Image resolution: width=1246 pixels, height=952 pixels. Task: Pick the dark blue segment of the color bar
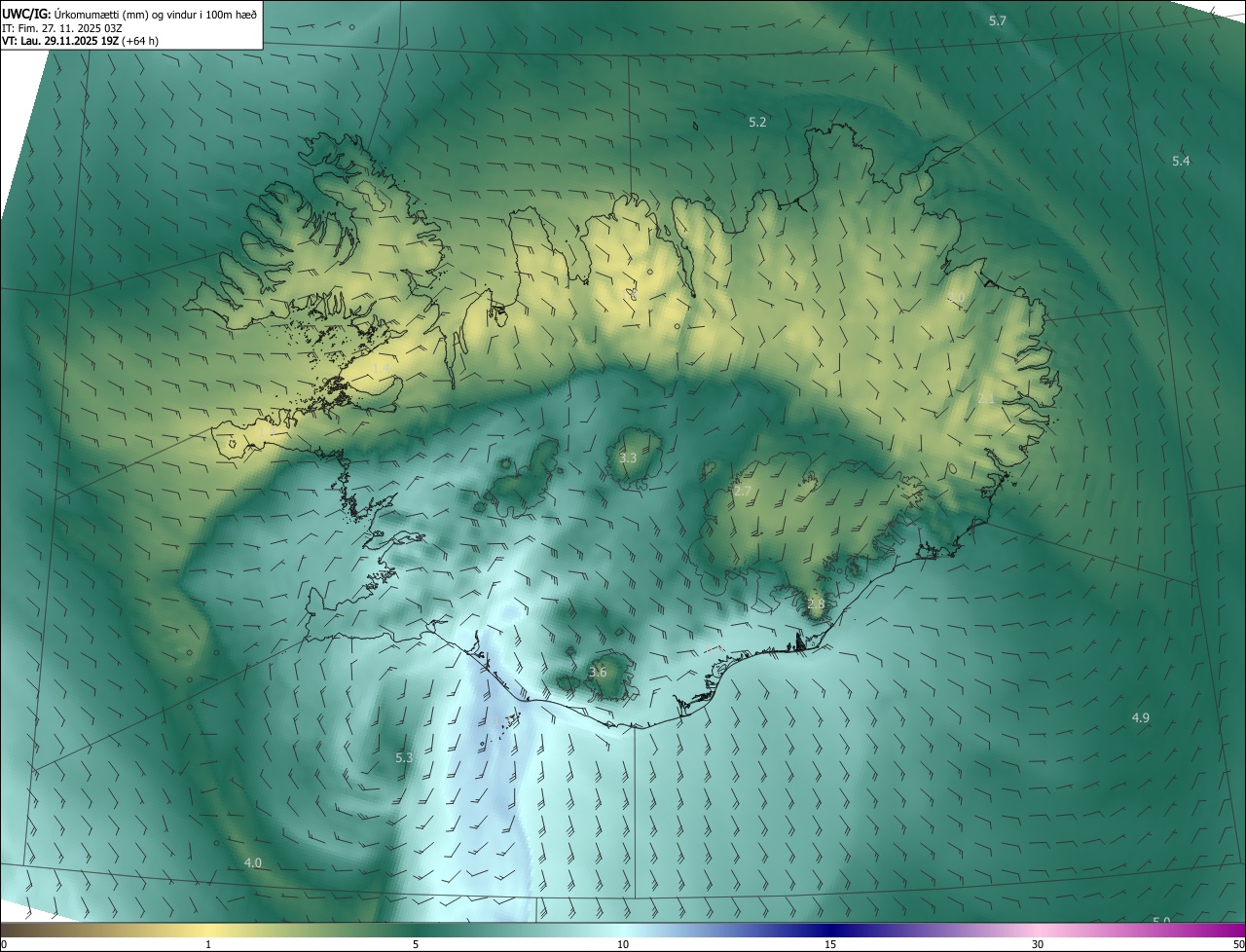[x=830, y=930]
